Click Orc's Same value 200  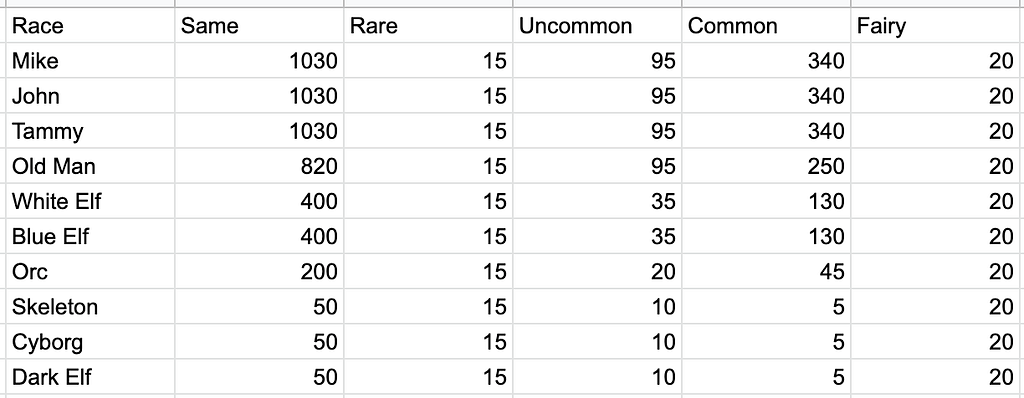point(259,272)
